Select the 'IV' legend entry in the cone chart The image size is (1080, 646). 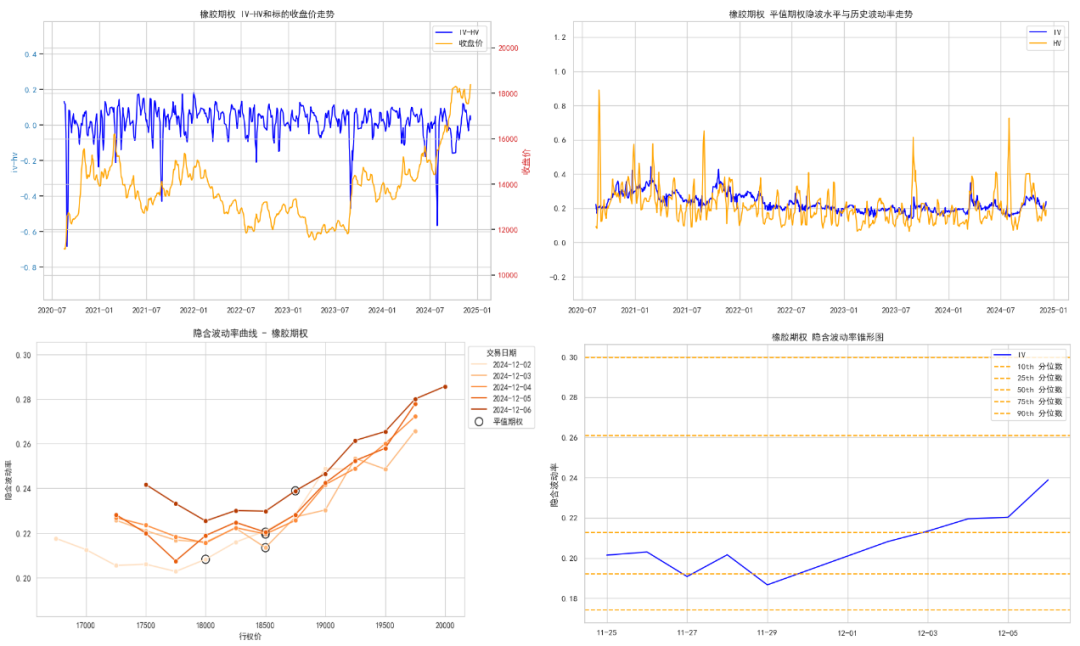click(x=1010, y=355)
